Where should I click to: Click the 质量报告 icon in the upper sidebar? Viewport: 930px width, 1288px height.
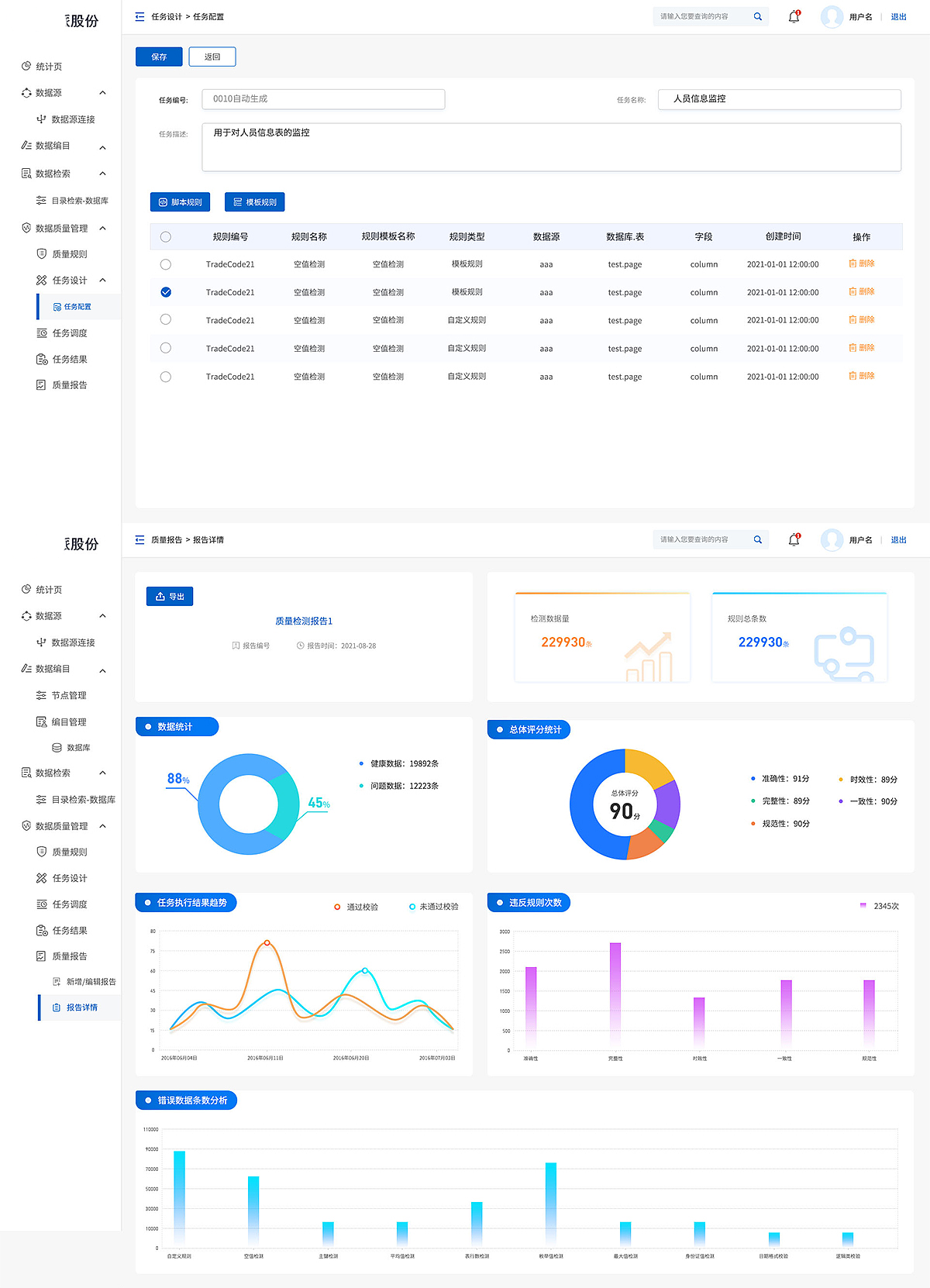click(42, 384)
